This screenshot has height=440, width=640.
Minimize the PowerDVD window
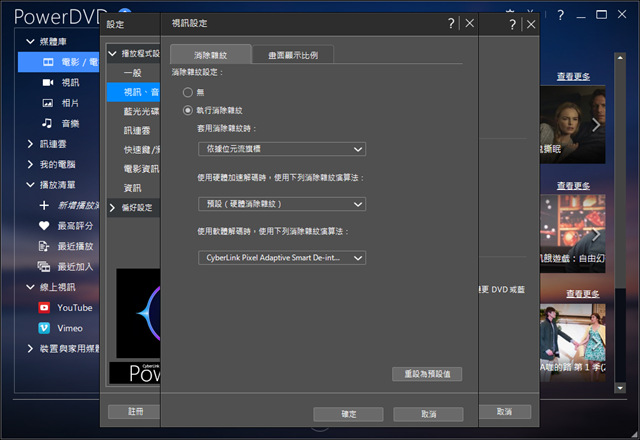click(581, 16)
